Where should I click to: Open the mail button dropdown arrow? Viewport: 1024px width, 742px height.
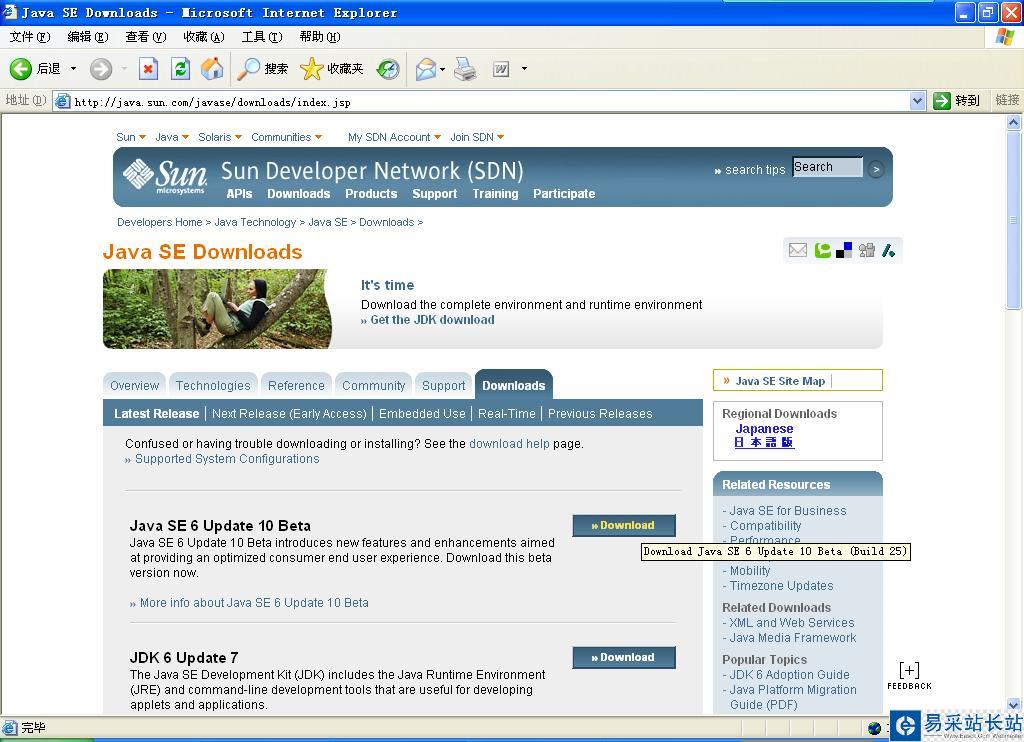click(443, 69)
